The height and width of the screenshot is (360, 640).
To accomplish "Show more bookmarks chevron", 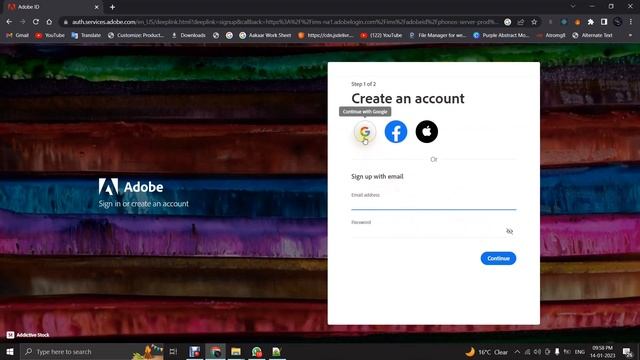I will [630, 36].
